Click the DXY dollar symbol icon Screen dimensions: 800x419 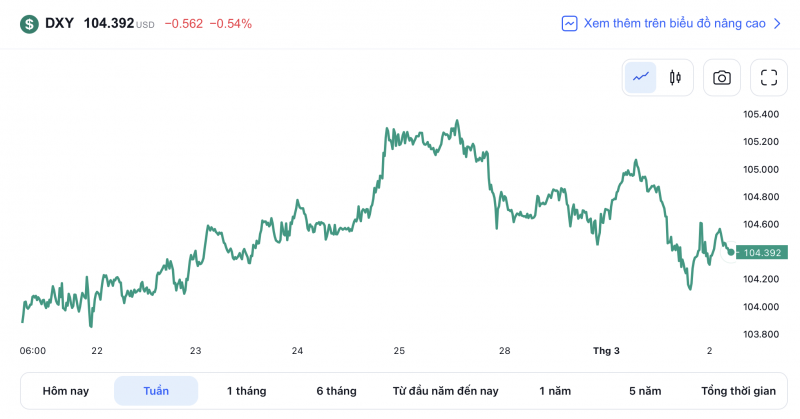[29, 23]
